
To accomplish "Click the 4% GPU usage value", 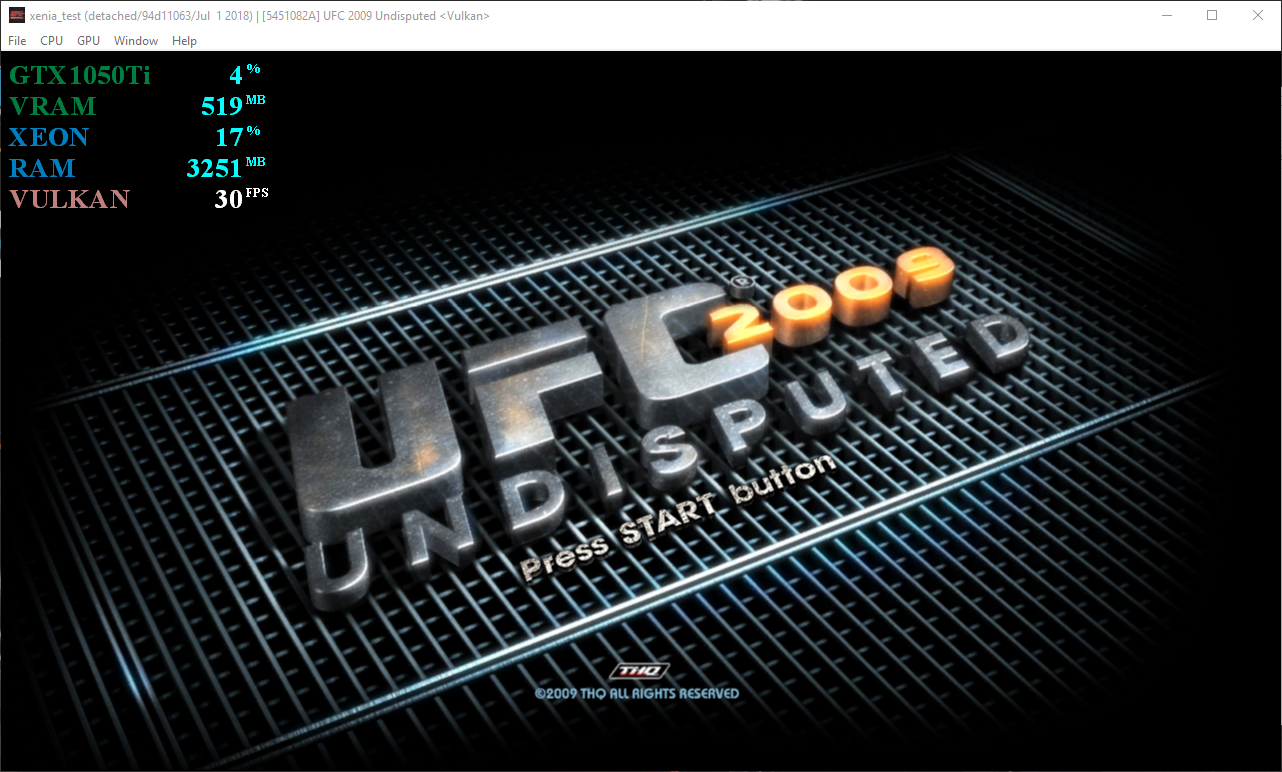I will tap(245, 74).
